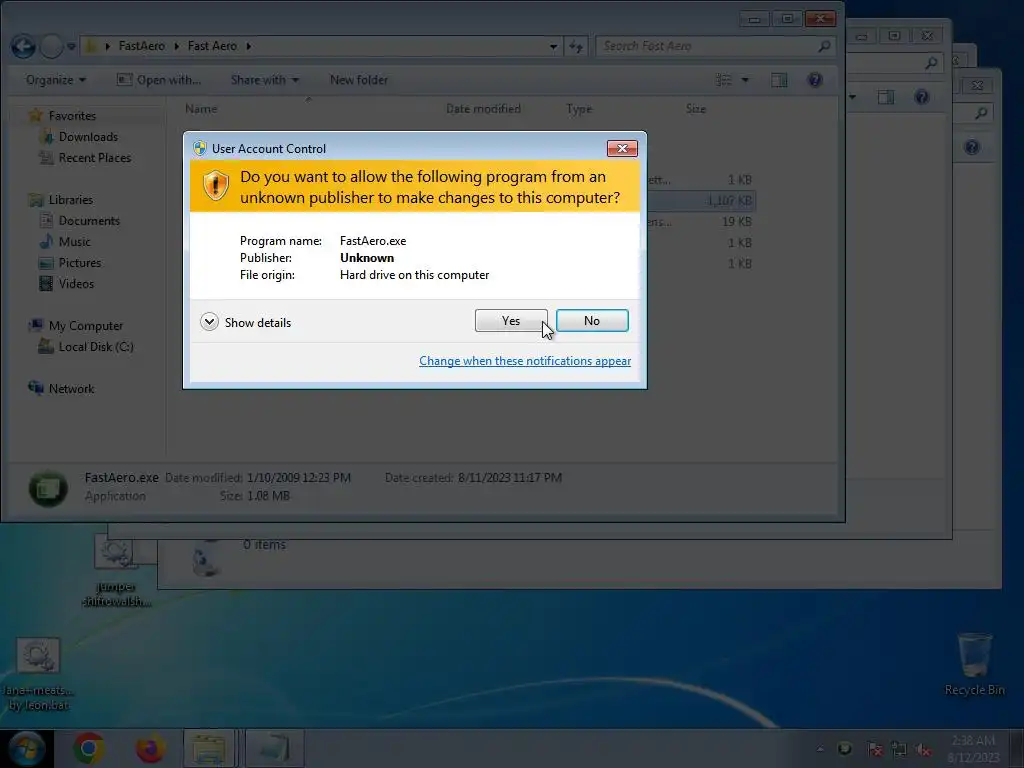Sort by Size column header
Viewport: 1024px width, 768px height.
click(696, 109)
